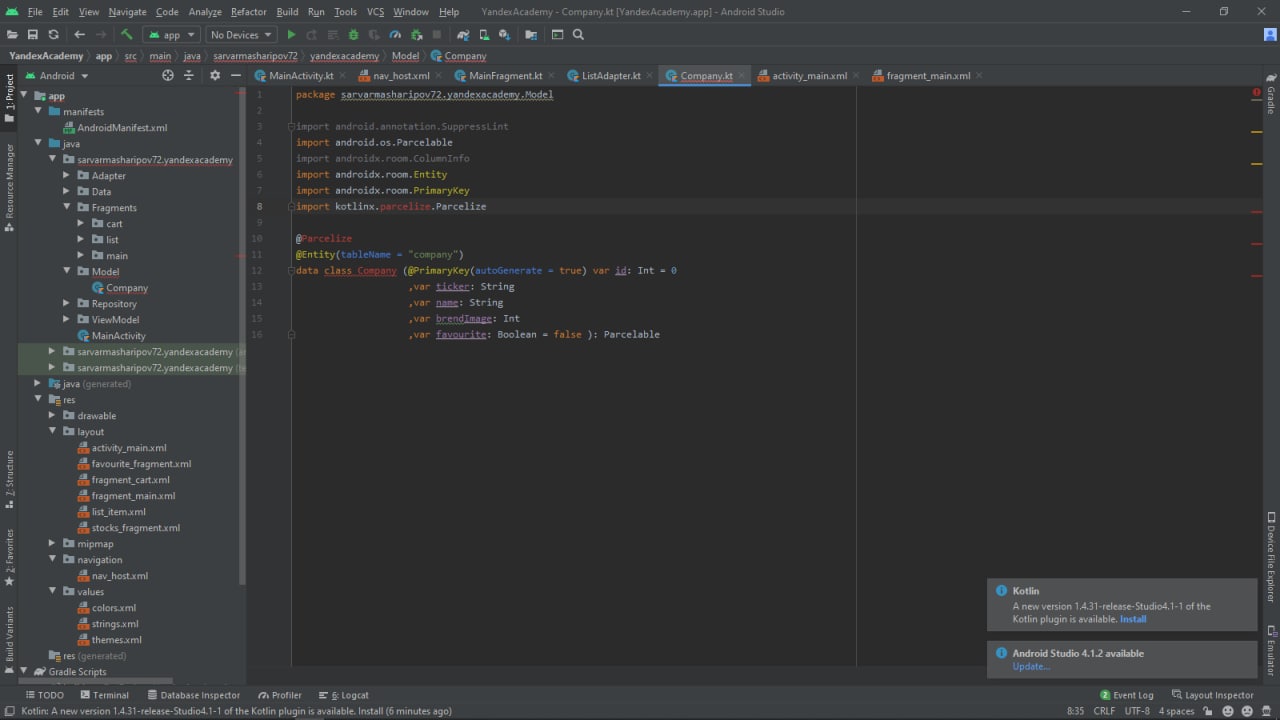This screenshot has width=1280, height=720.
Task: Click the Install link in Kotlin notification
Action: [1133, 619]
